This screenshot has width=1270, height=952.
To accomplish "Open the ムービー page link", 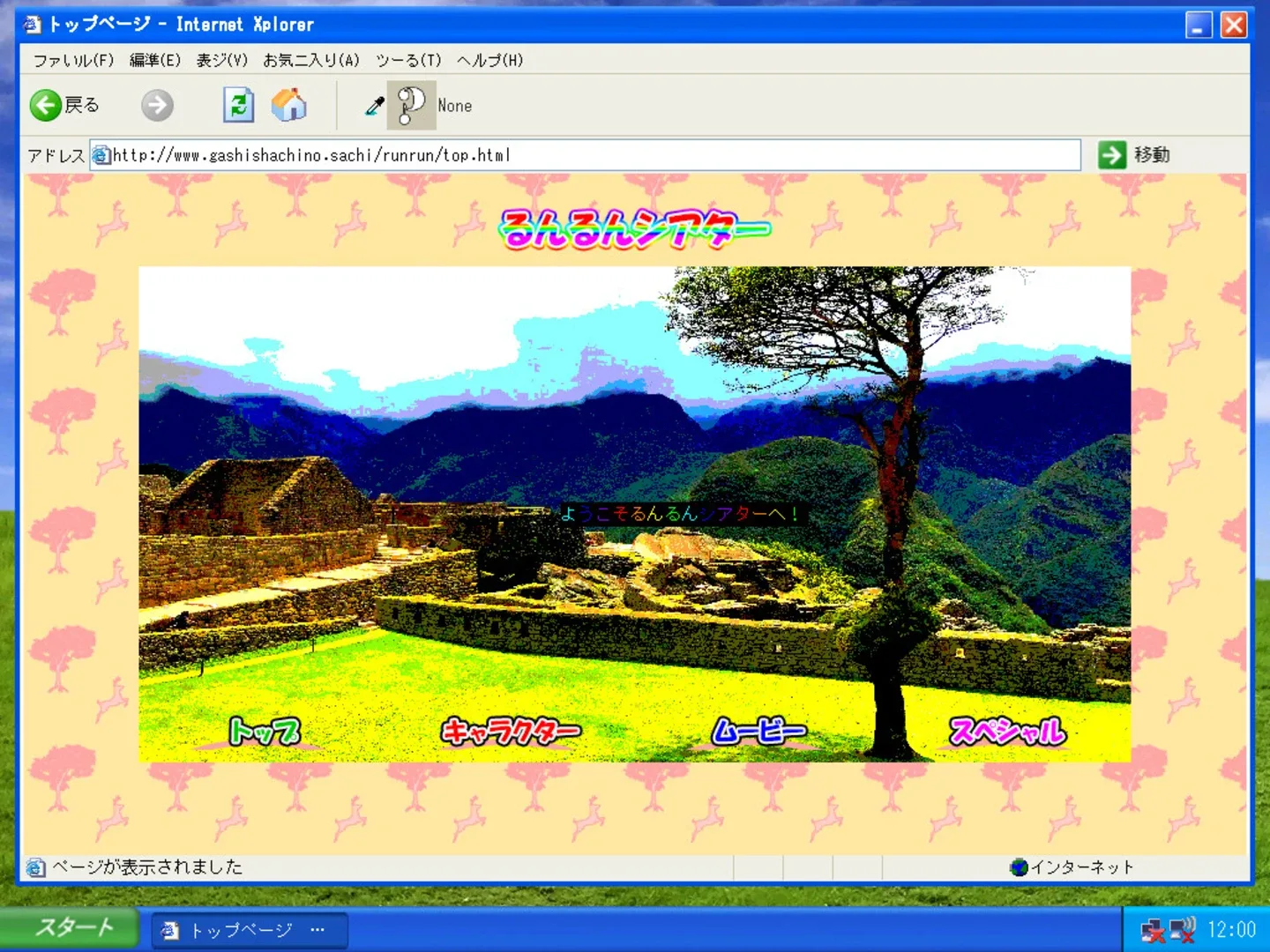I will (759, 731).
